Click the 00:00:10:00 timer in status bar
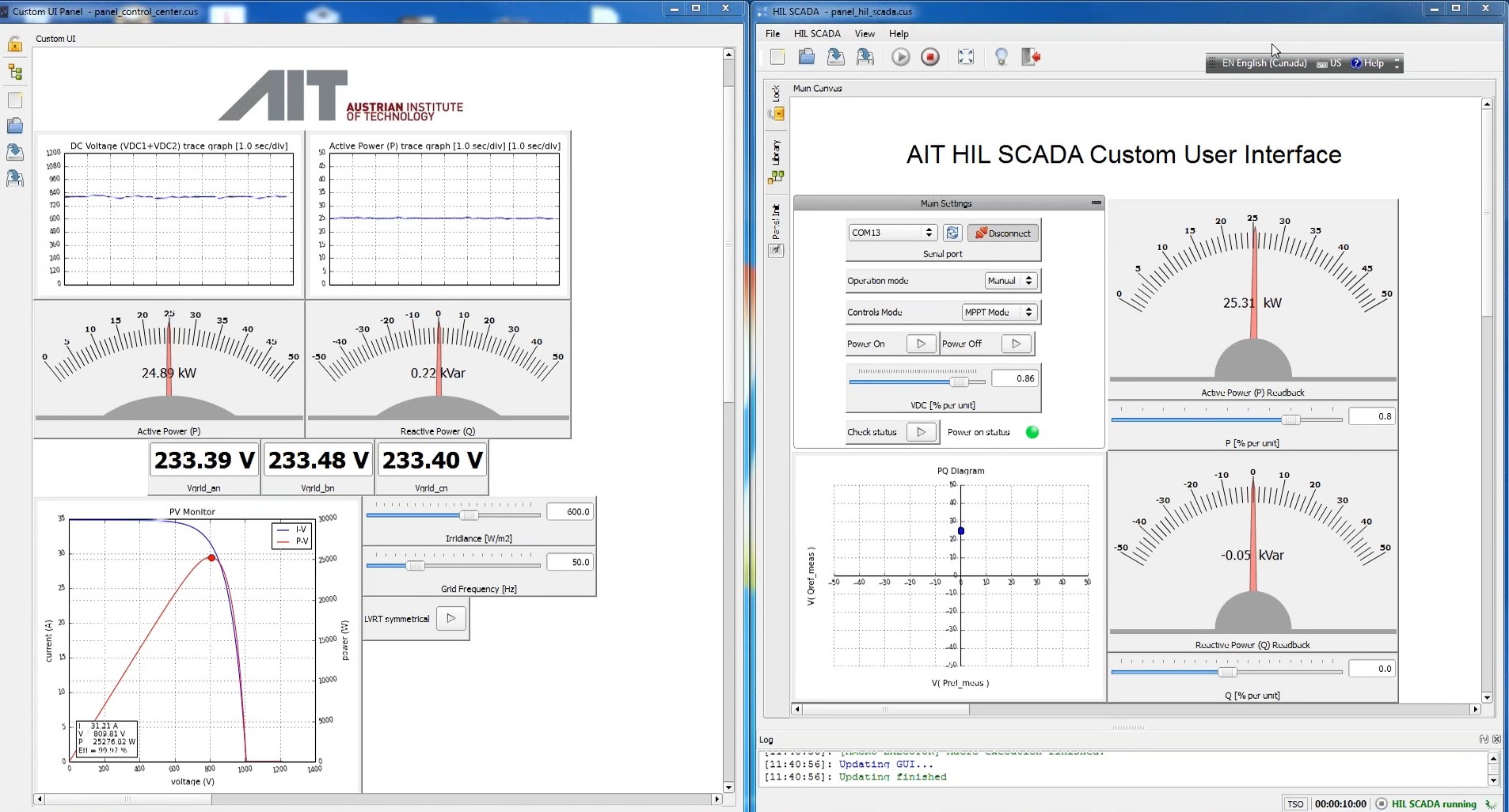This screenshot has height=812, width=1509. coord(1340,804)
